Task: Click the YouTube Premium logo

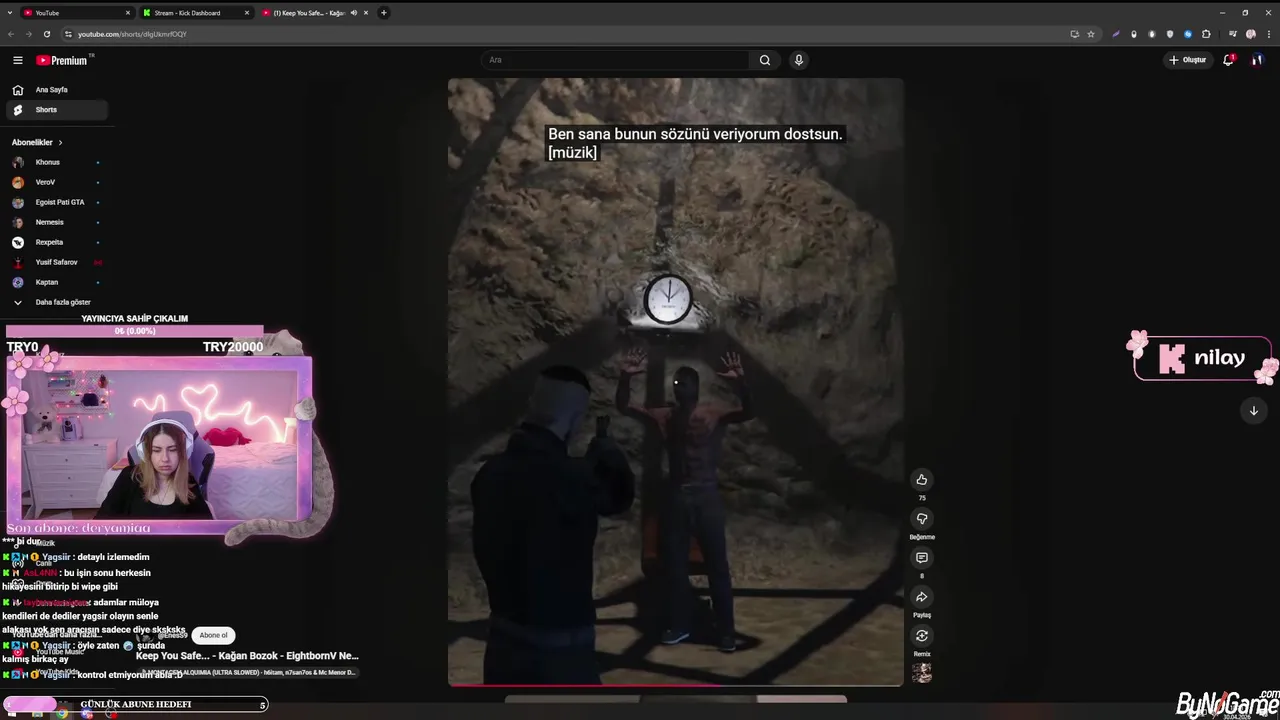Action: (64, 60)
